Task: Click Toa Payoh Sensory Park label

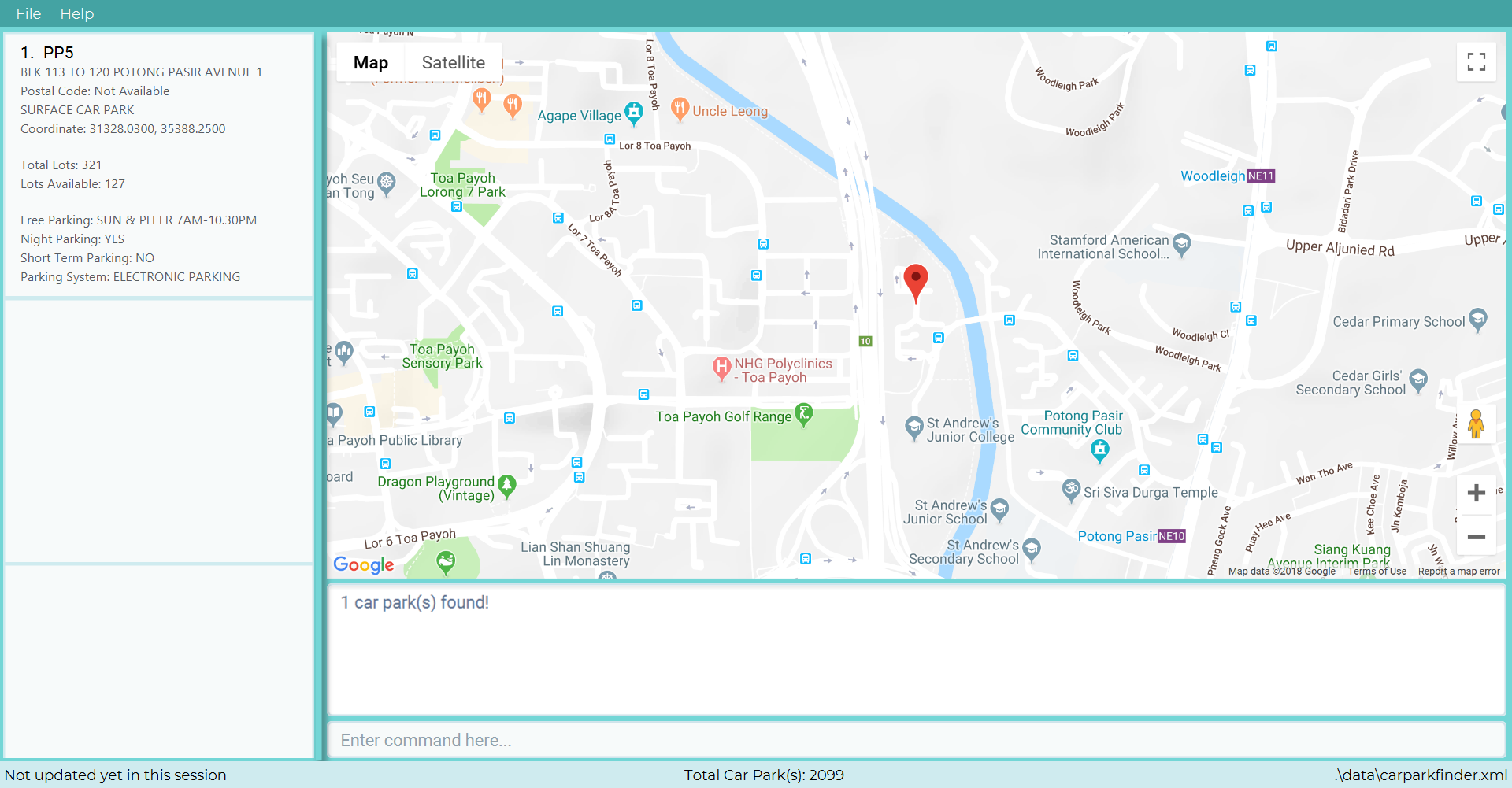Action: point(442,356)
